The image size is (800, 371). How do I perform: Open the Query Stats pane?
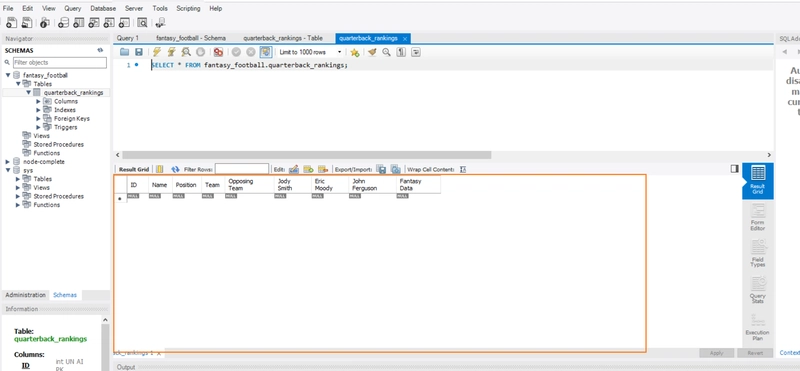[x=758, y=290]
